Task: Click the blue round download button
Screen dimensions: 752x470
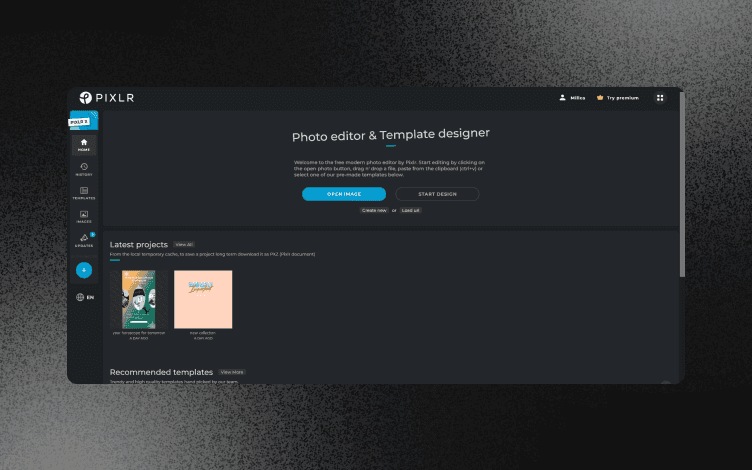Action: (x=84, y=270)
